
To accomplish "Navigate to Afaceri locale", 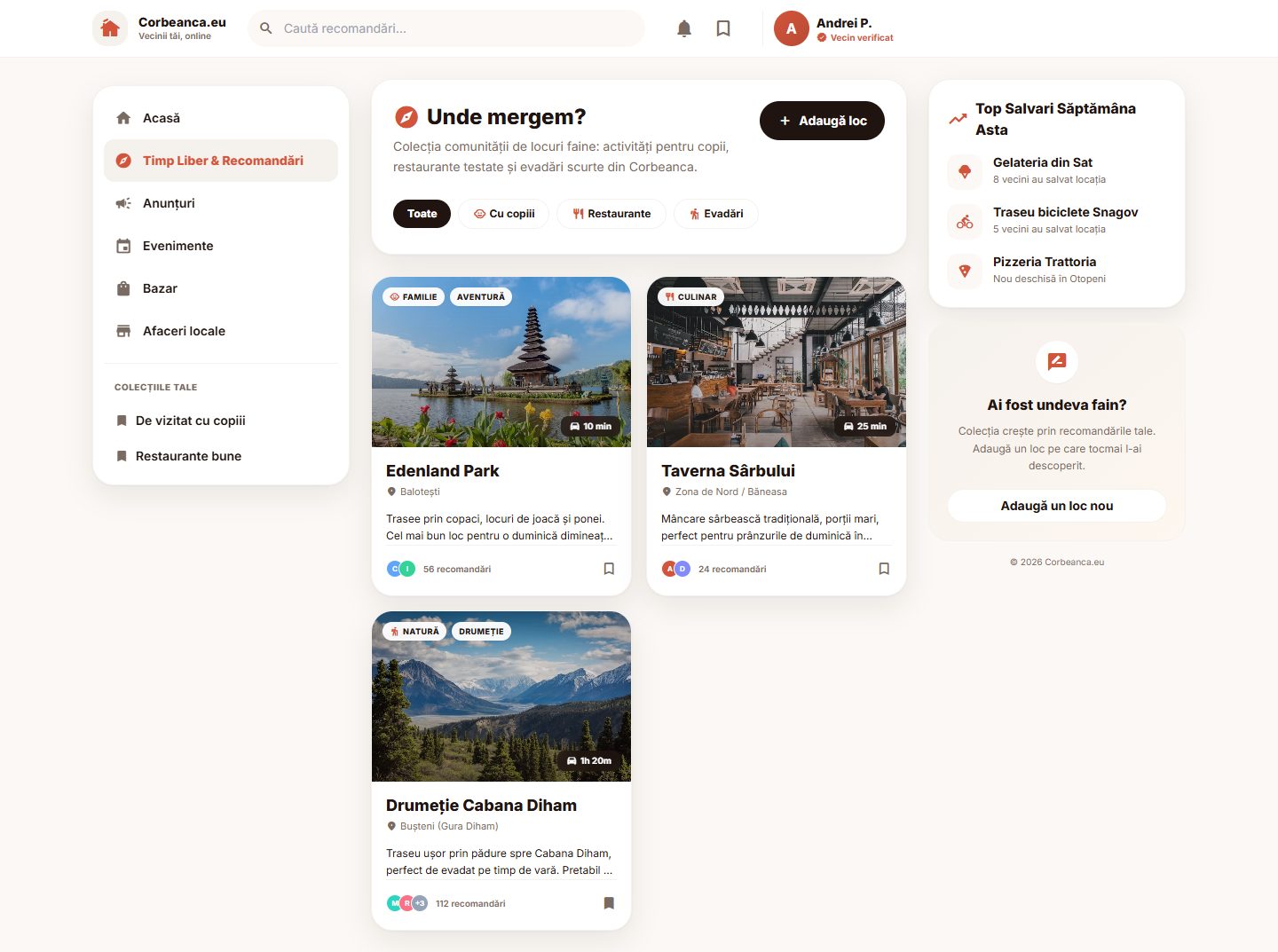I will (x=221, y=331).
